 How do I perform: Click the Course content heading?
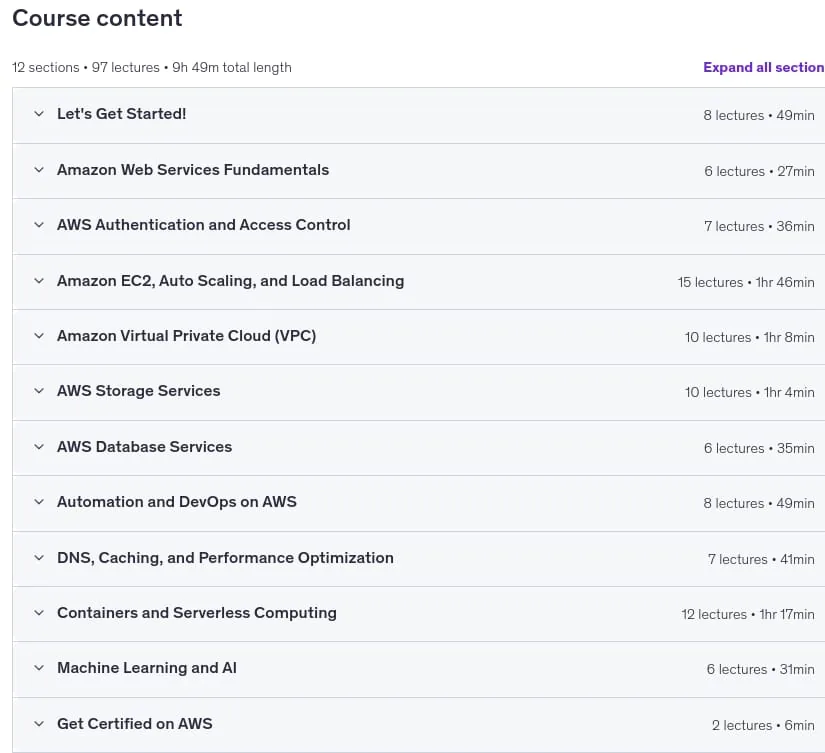tap(97, 18)
